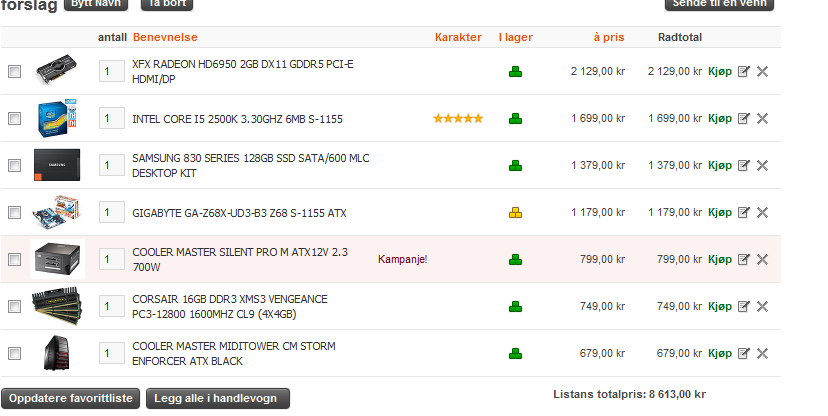Viewport: 828px width, 416px height.
Task: Check green stock icon for Corsair 16GB DDR3
Action: point(515,307)
